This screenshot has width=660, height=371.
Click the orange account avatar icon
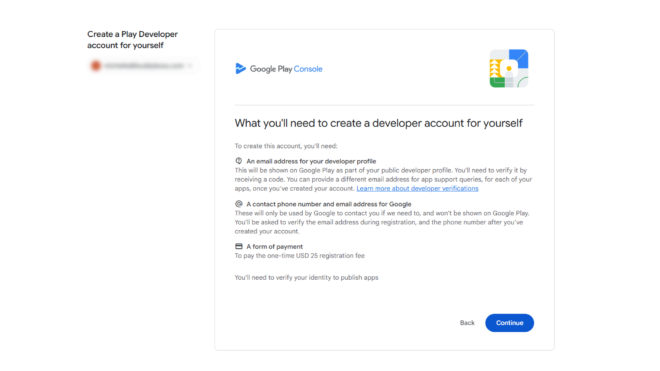pyautogui.click(x=96, y=66)
